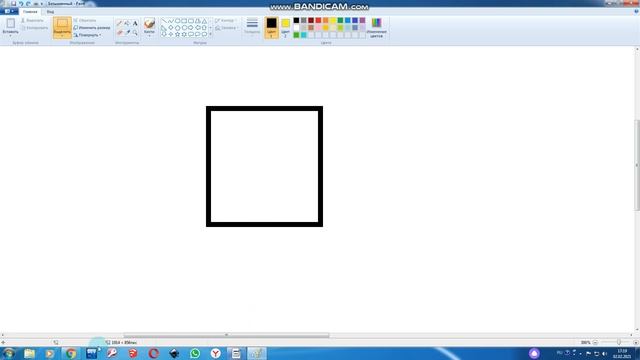Expand the shapes gallery with bottom arrow

pos(211,35)
